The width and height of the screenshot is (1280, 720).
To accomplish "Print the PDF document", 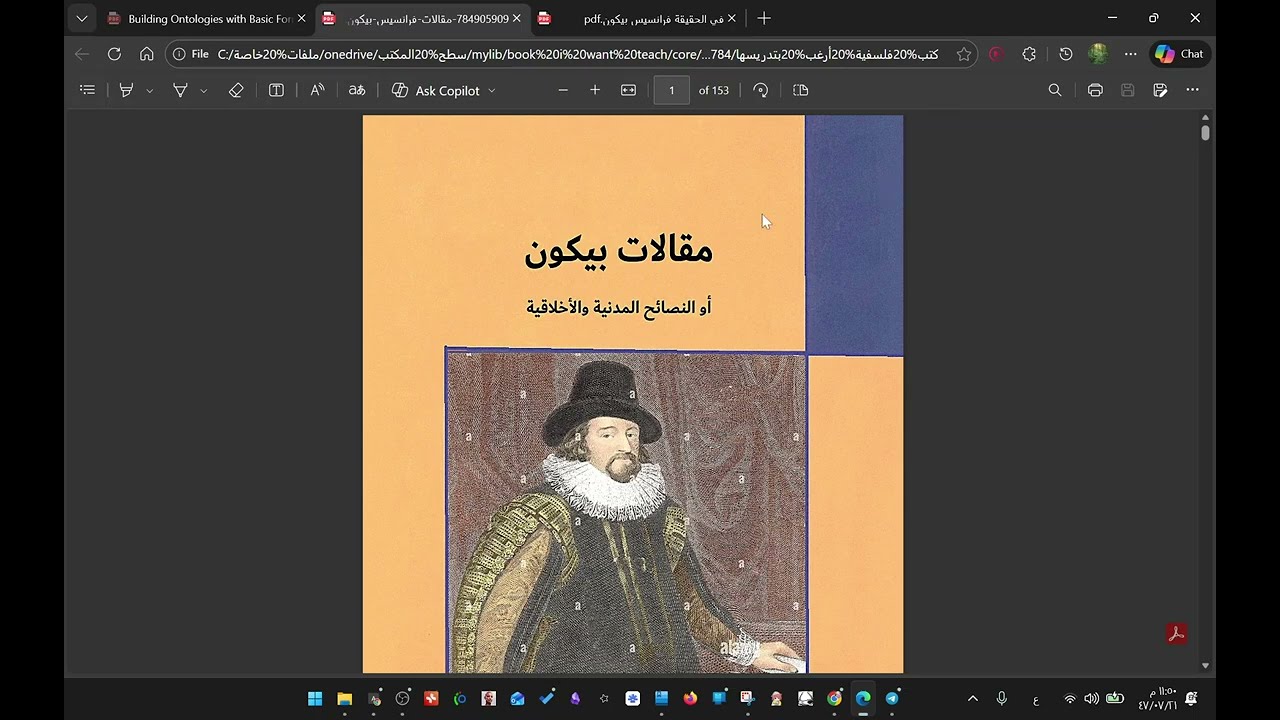I will pos(1095,90).
